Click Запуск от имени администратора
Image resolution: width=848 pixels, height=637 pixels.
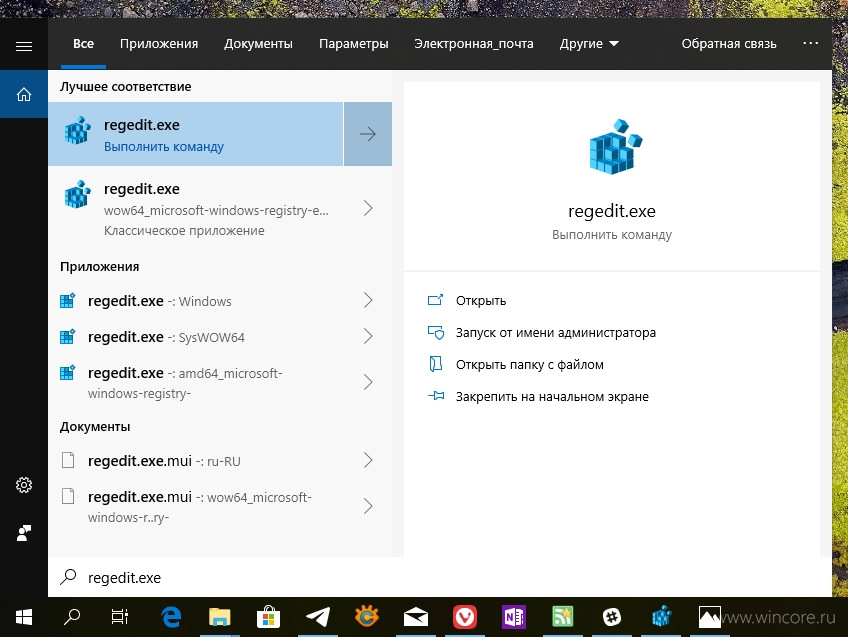coord(556,333)
